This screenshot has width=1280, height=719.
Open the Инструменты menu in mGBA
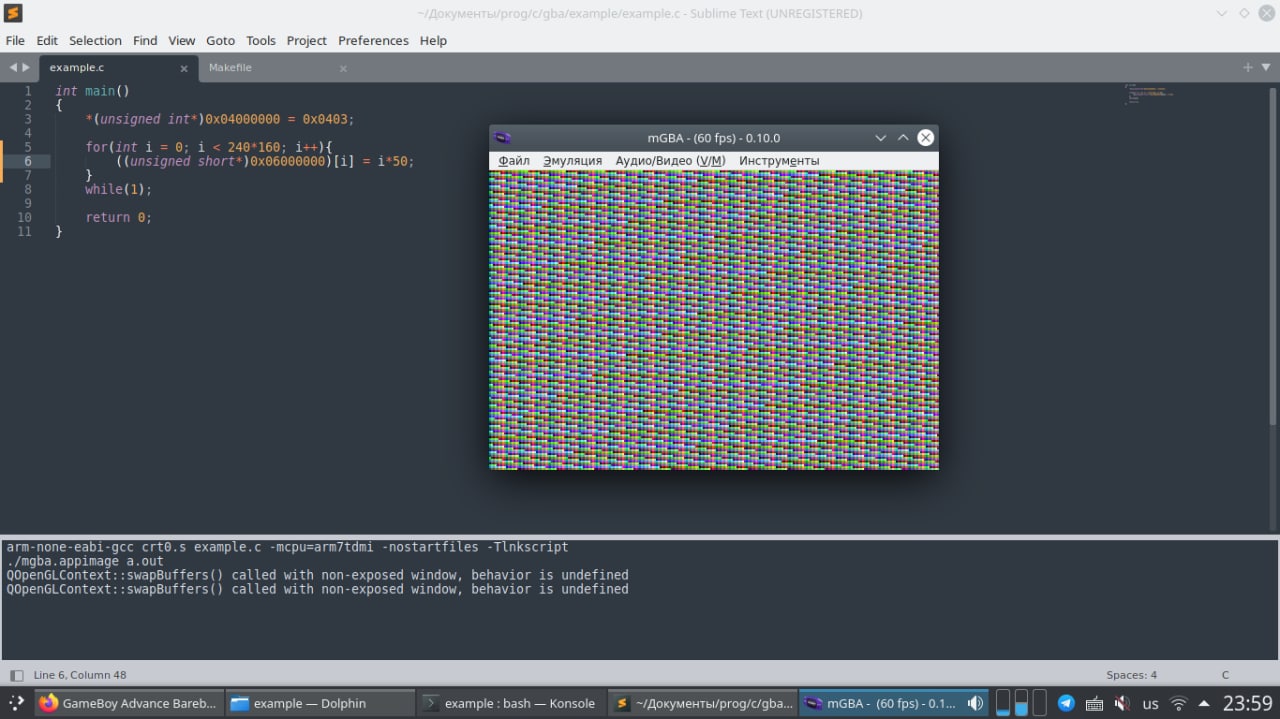[x=779, y=160]
